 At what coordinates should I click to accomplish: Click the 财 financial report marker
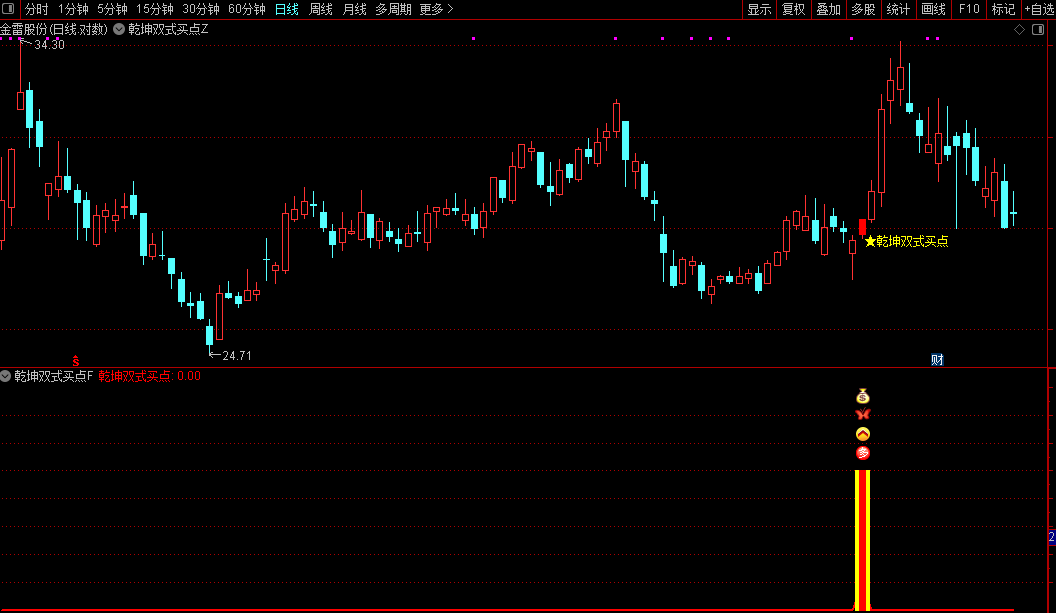[x=937, y=359]
